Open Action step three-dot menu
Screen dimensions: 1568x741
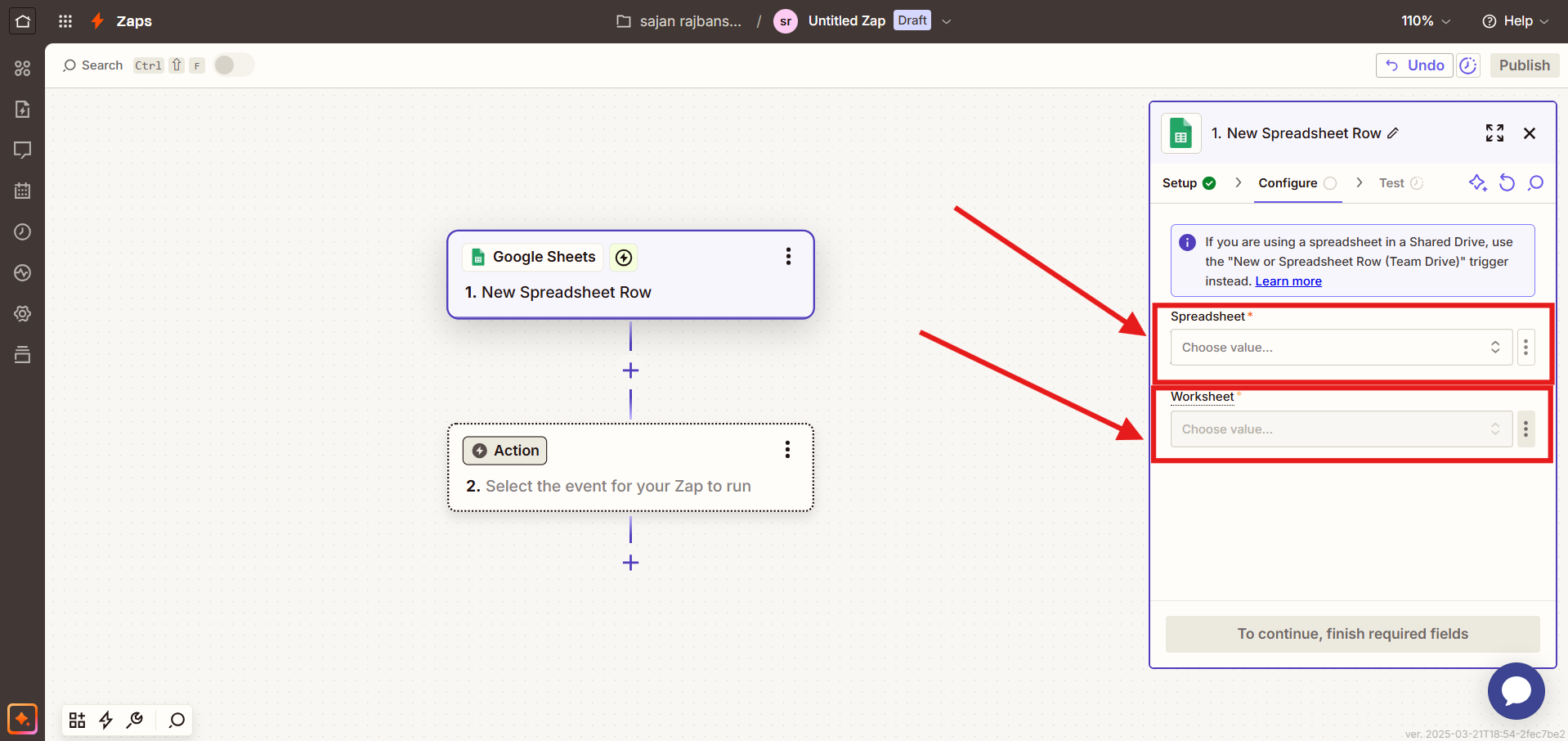[787, 450]
